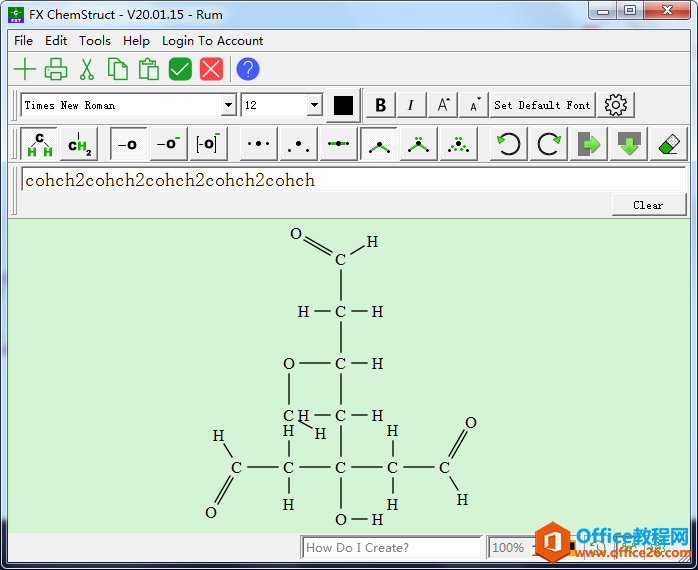Toggle Italic formatting
Viewport: 698px width, 570px height.
click(411, 105)
